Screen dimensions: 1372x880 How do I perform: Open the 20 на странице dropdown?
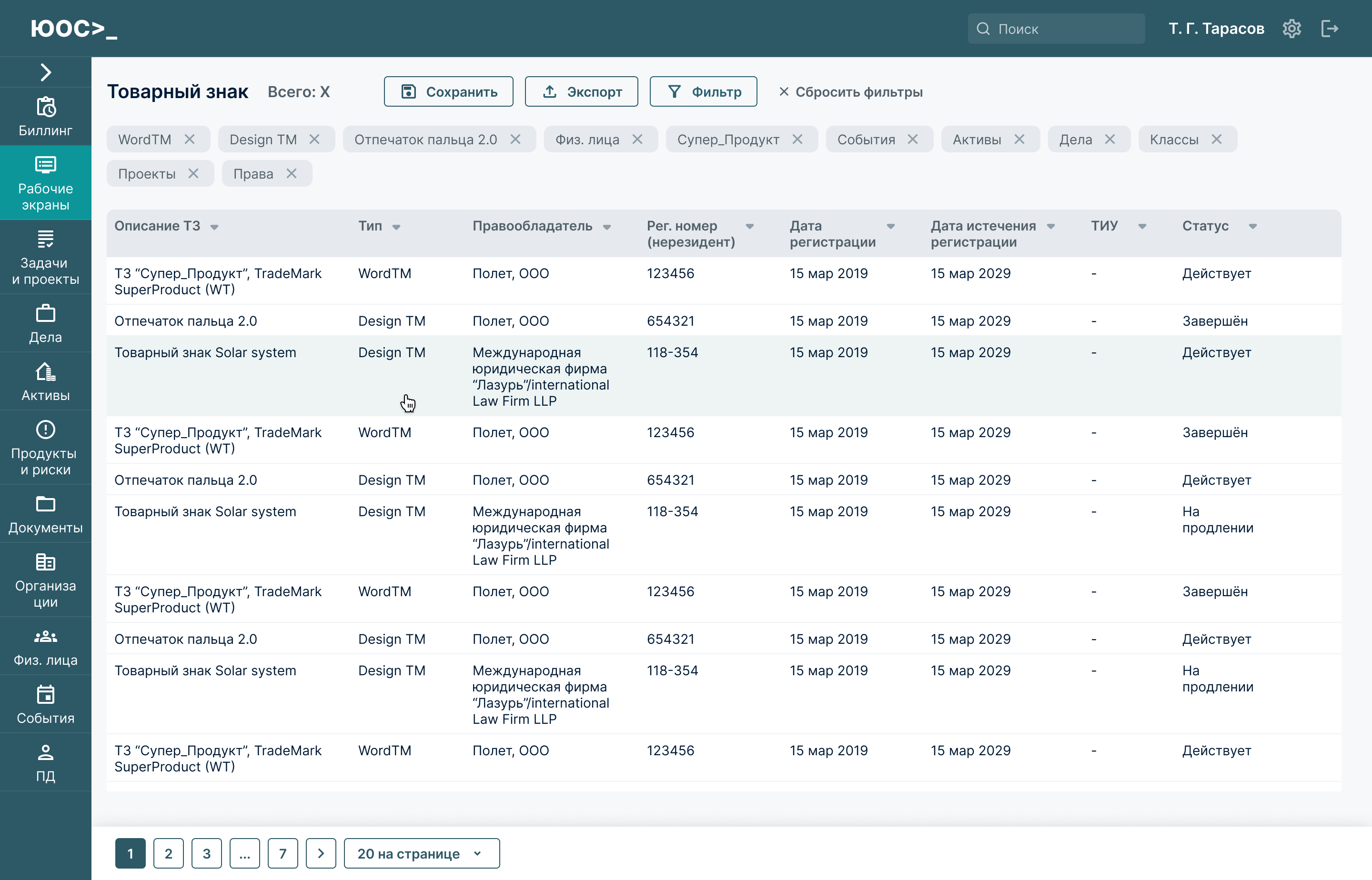click(421, 853)
